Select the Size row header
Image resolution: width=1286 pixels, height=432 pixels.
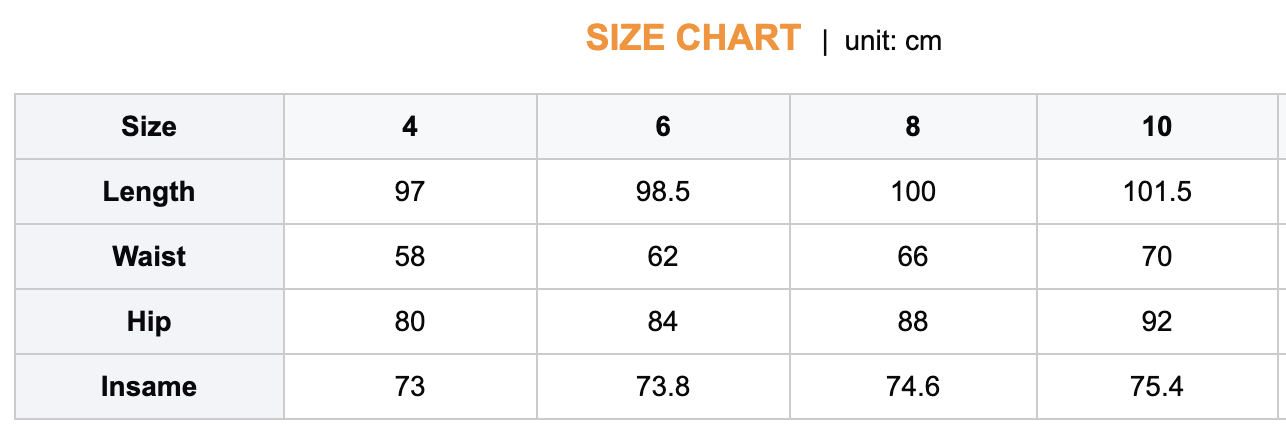(149, 127)
